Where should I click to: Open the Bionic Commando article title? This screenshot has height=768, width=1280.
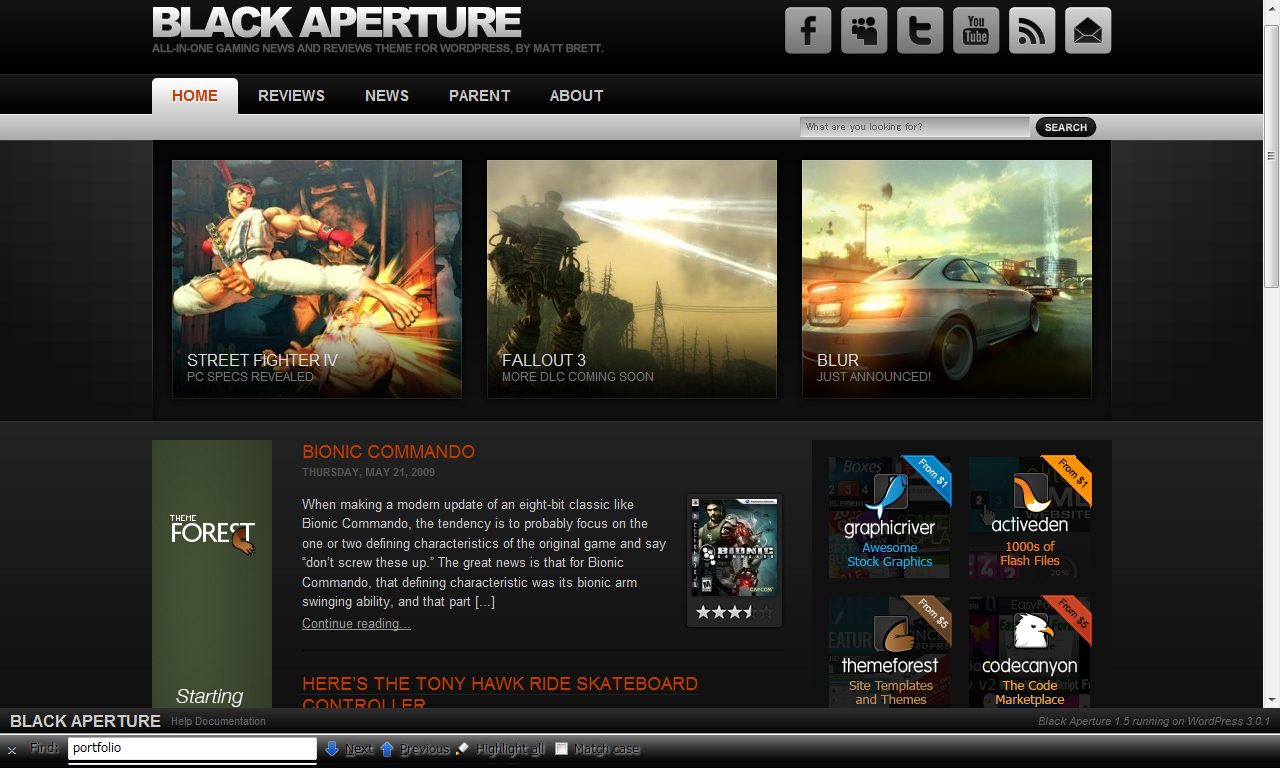coord(388,452)
